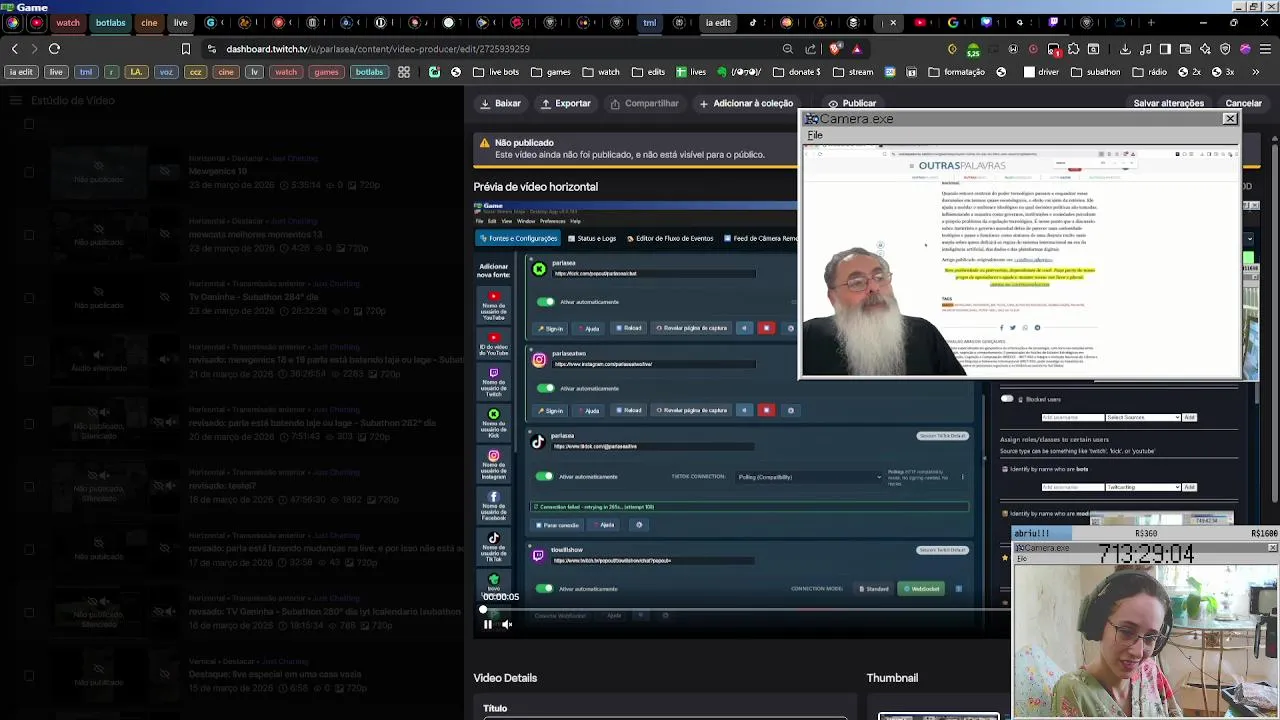Screen dimensions: 1280x720
Task: Click the Mewgenics 10 video title in the list
Action: 218,171
